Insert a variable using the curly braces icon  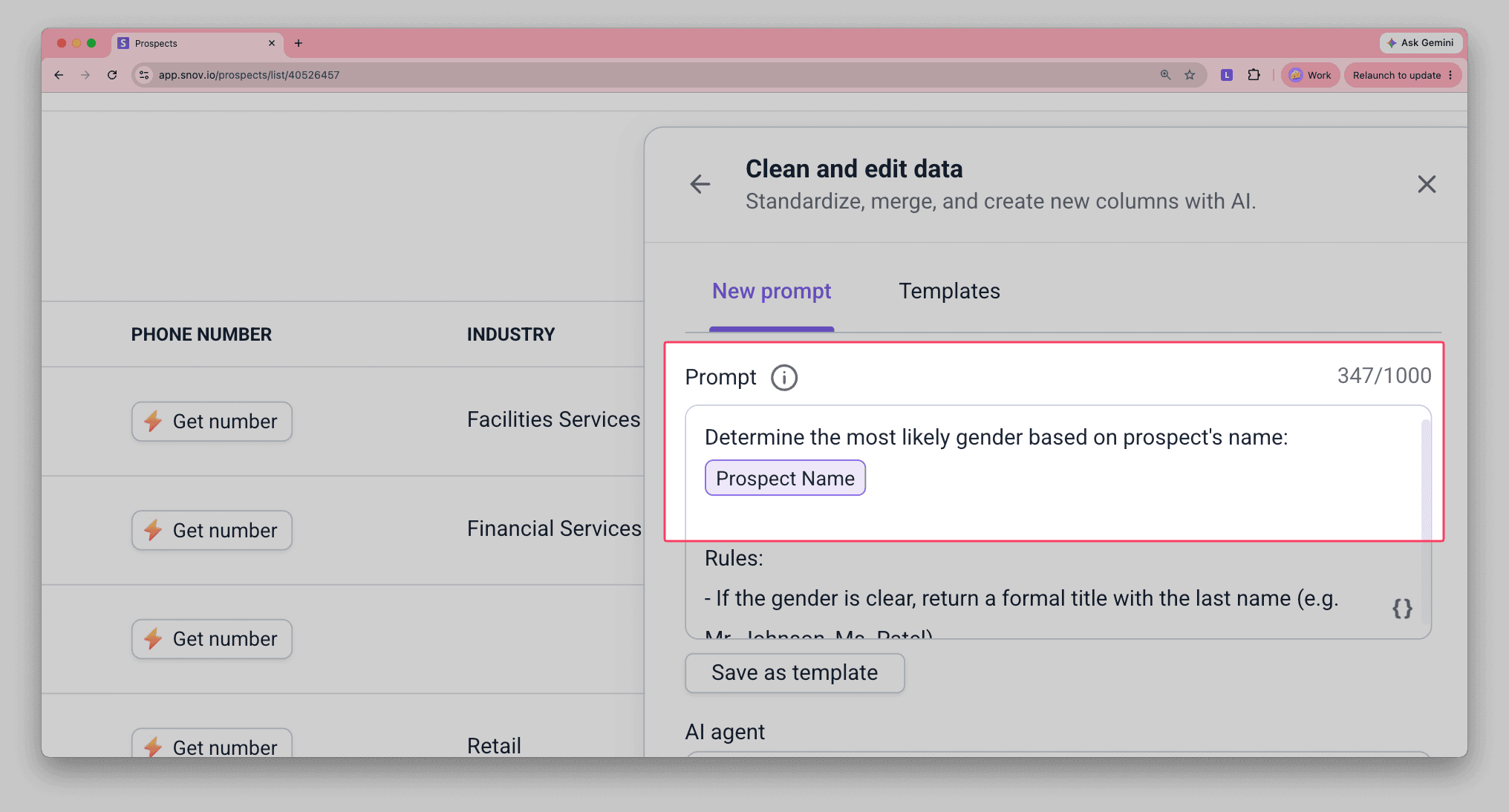pyautogui.click(x=1401, y=609)
